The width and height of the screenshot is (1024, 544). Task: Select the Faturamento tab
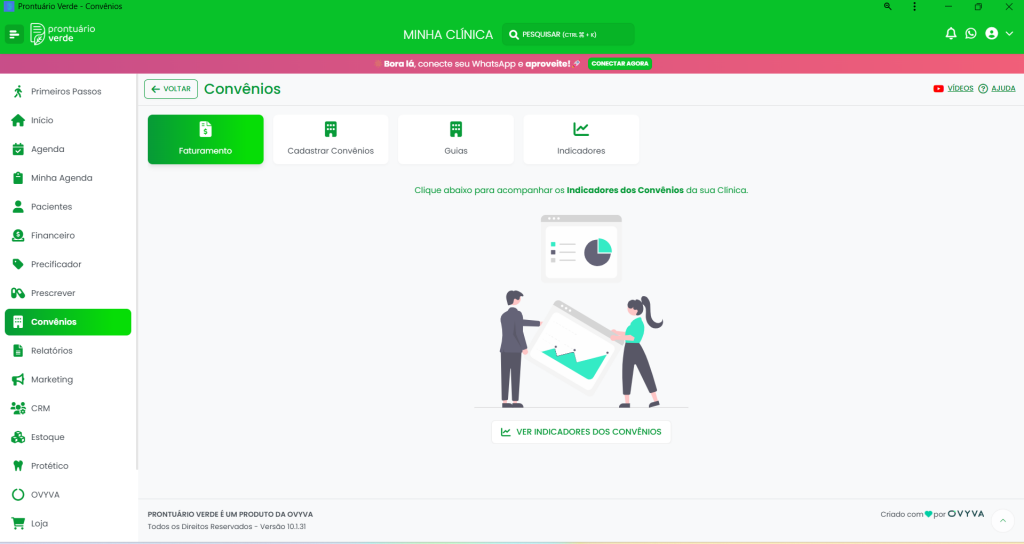tap(206, 139)
